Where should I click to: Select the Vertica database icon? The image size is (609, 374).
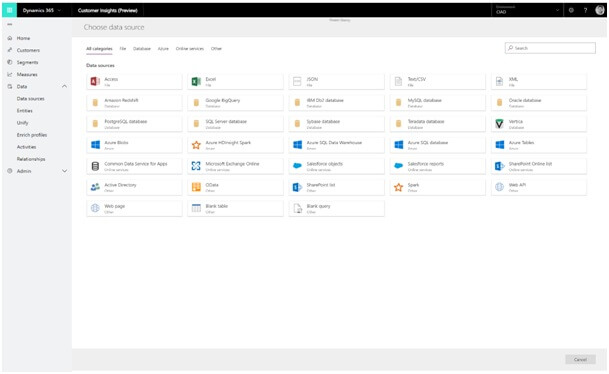[x=499, y=124]
